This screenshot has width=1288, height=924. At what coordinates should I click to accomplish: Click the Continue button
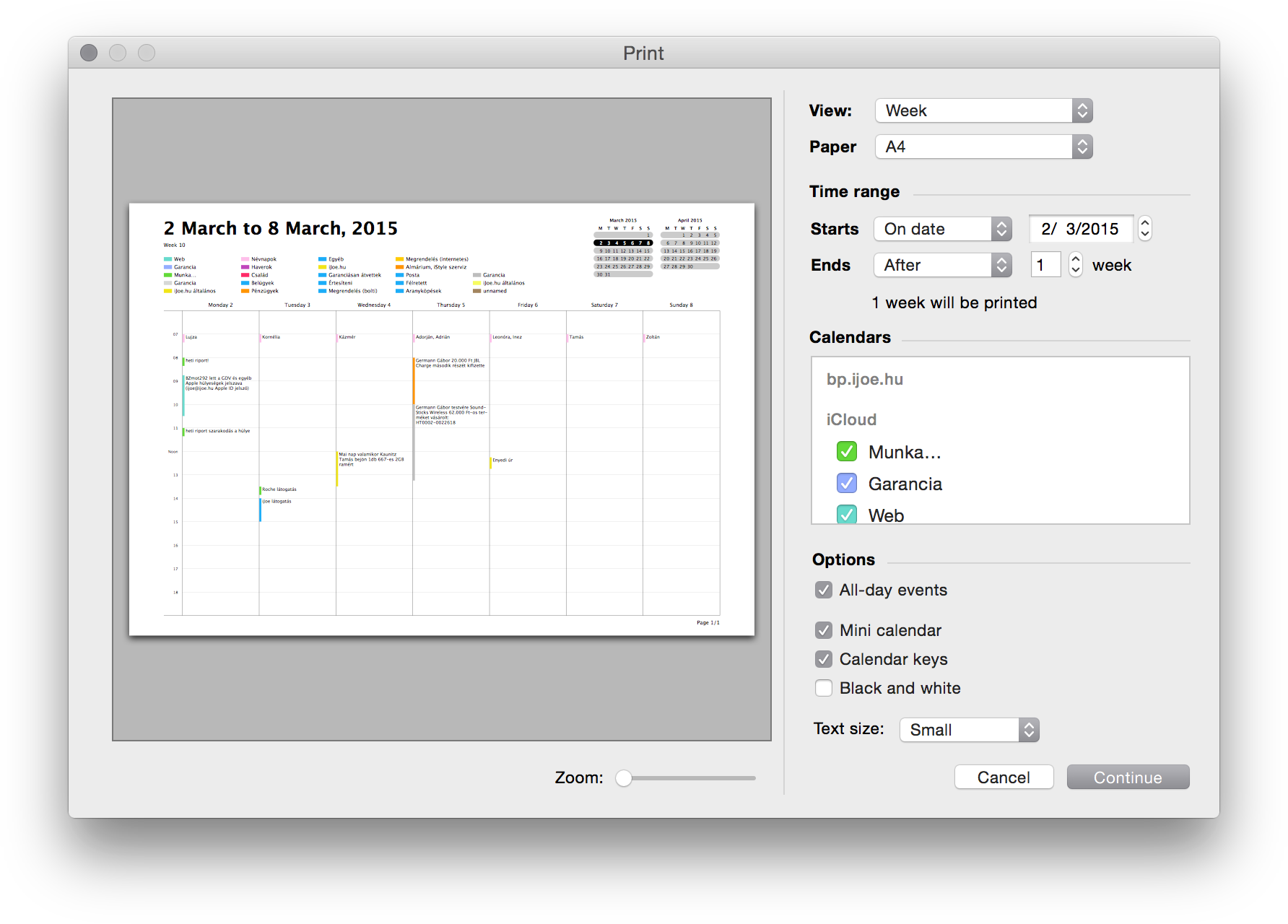(x=1128, y=777)
